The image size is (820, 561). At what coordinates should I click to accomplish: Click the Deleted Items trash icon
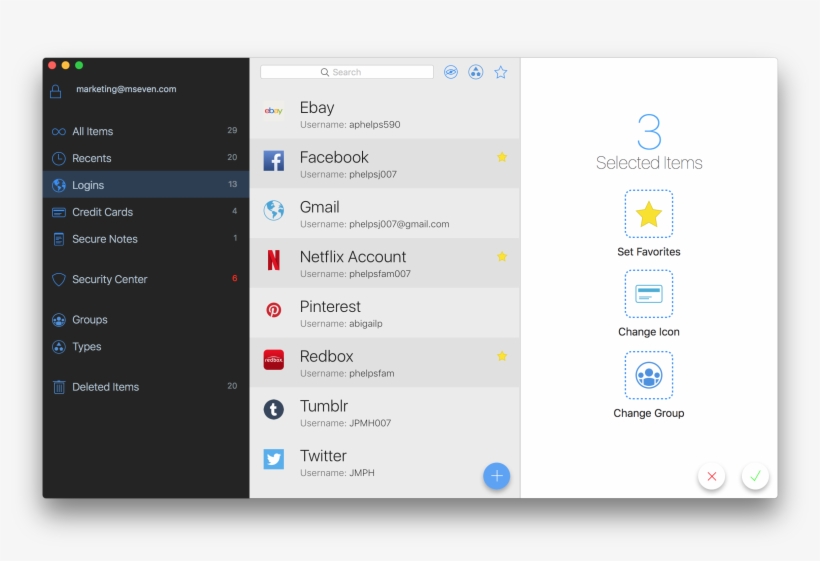(x=59, y=387)
